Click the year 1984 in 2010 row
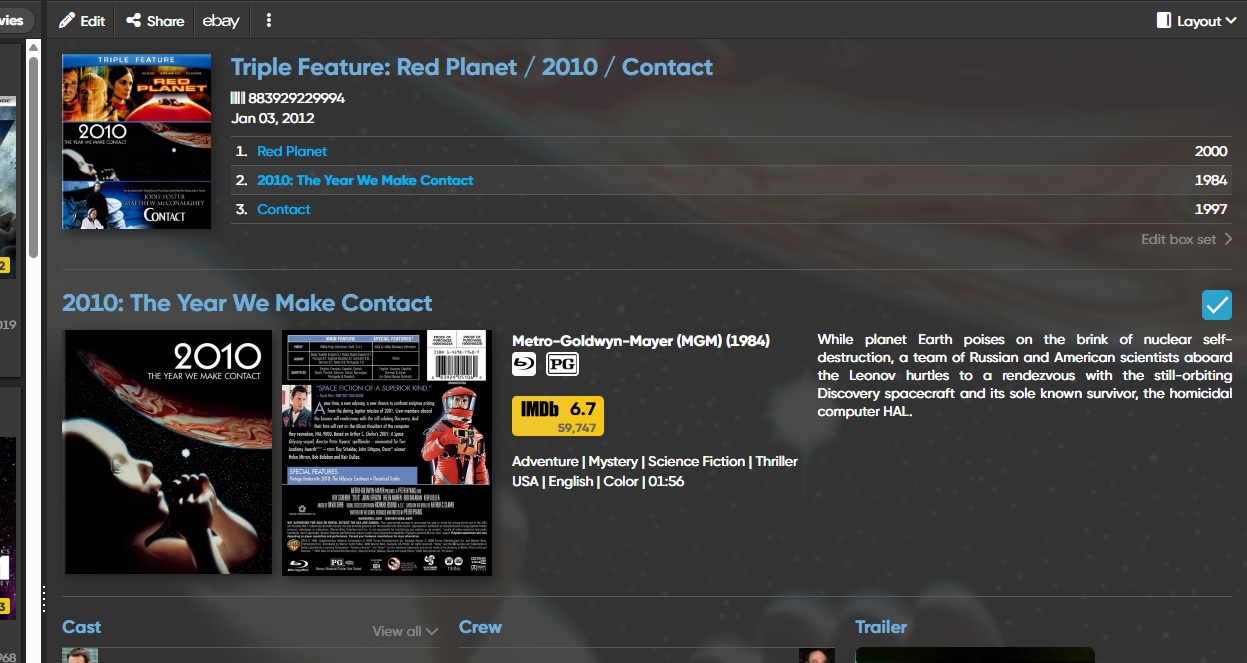 pos(1211,180)
